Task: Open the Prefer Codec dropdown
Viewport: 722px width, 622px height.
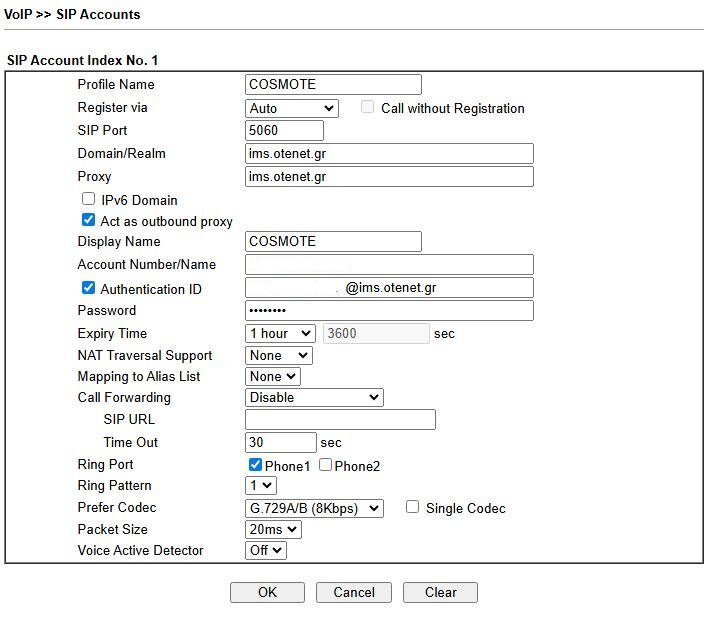Action: [314, 508]
